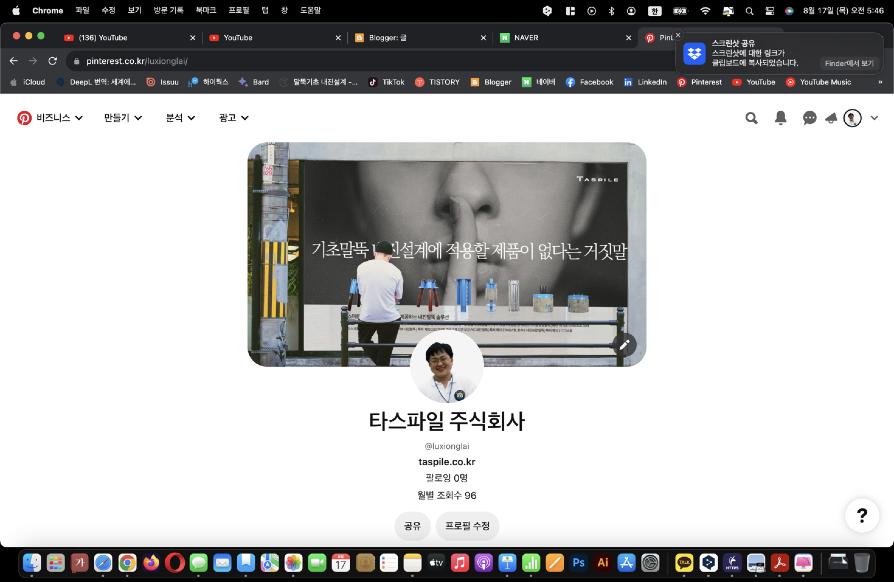Screen dimensions: 894x582
Task: Close the NAVER tab
Action: pyautogui.click(x=628, y=38)
